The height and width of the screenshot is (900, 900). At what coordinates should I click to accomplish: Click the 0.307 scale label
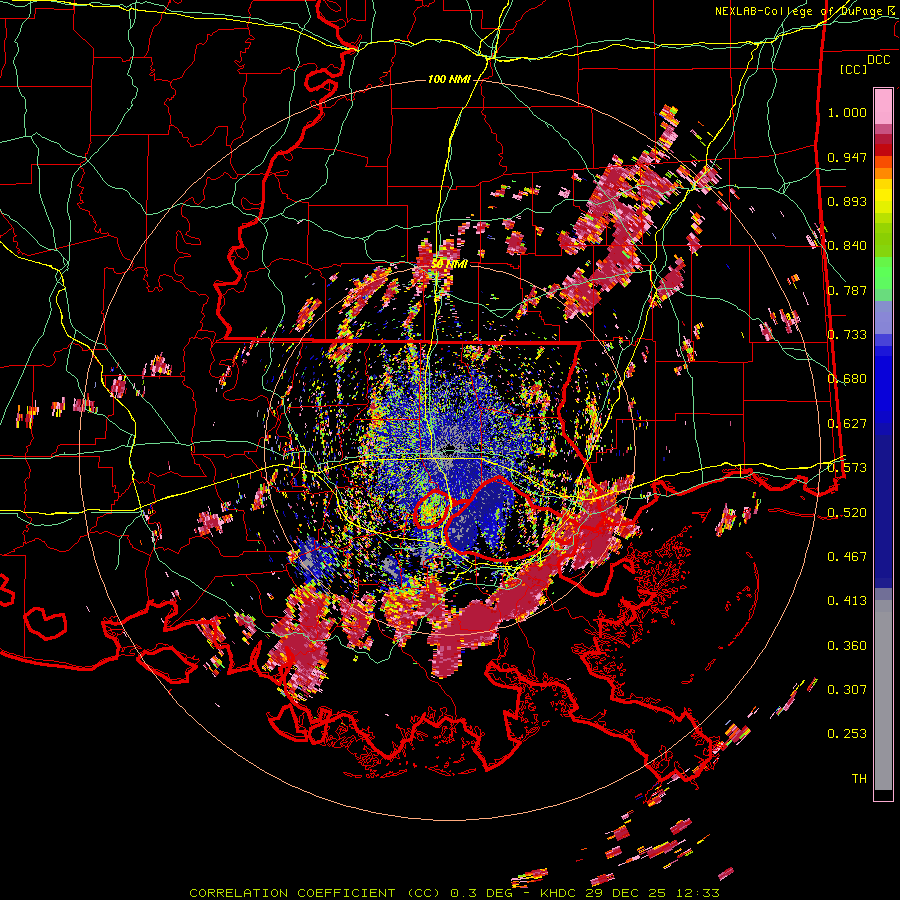[847, 690]
